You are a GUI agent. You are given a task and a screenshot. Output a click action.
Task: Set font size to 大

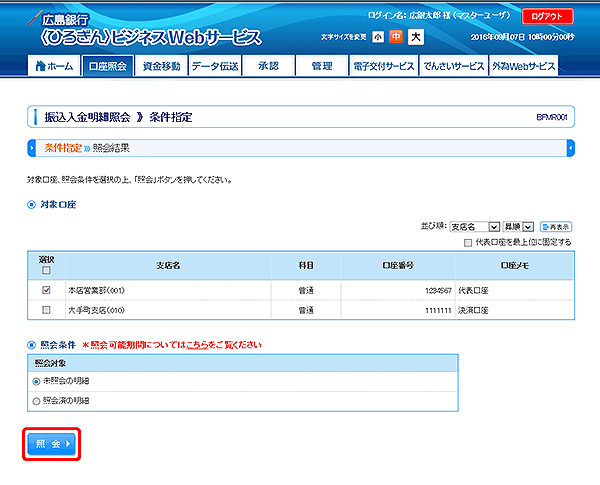point(416,37)
